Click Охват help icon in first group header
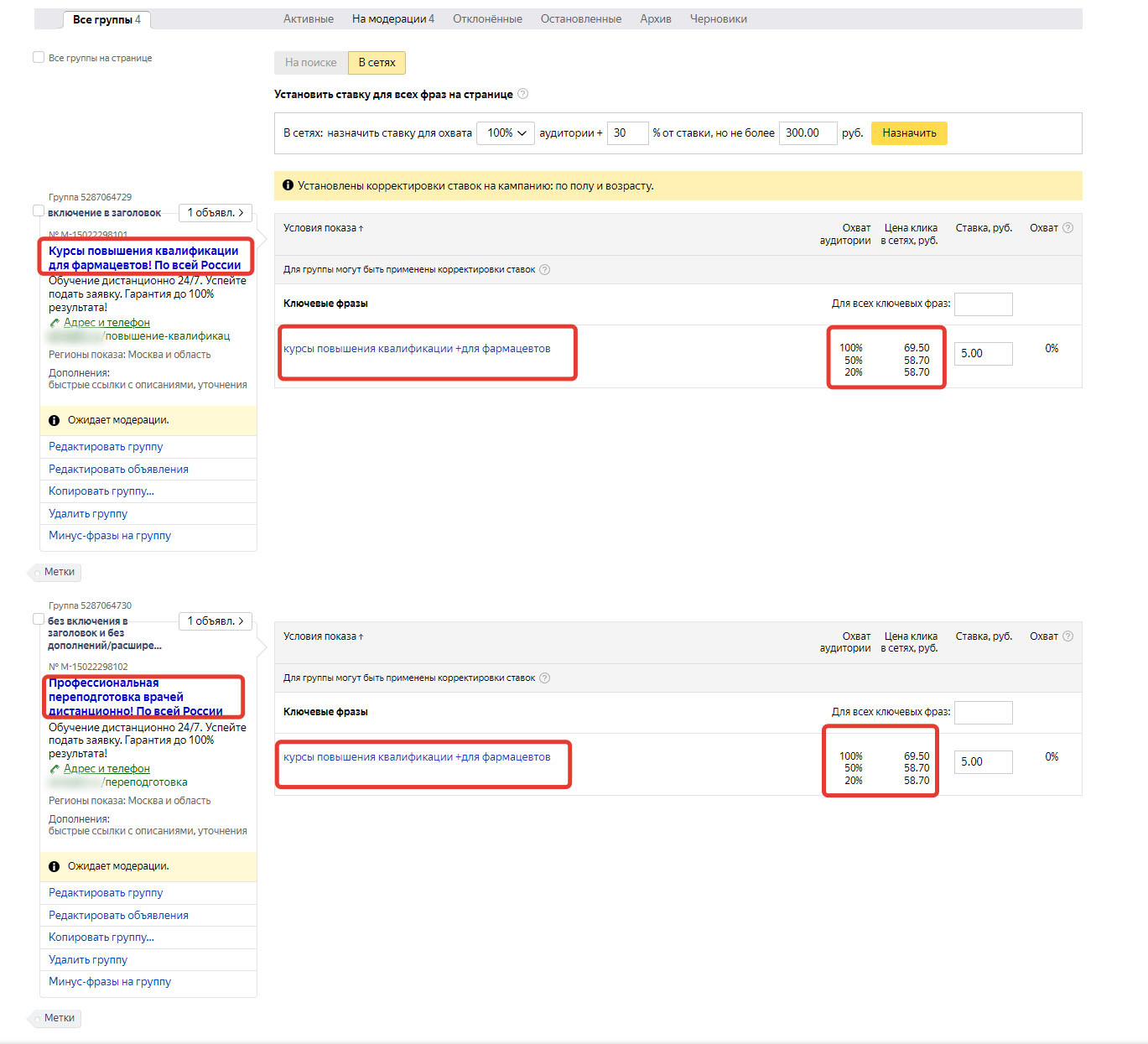Screen dimensions: 1148x1044 (x=1067, y=228)
